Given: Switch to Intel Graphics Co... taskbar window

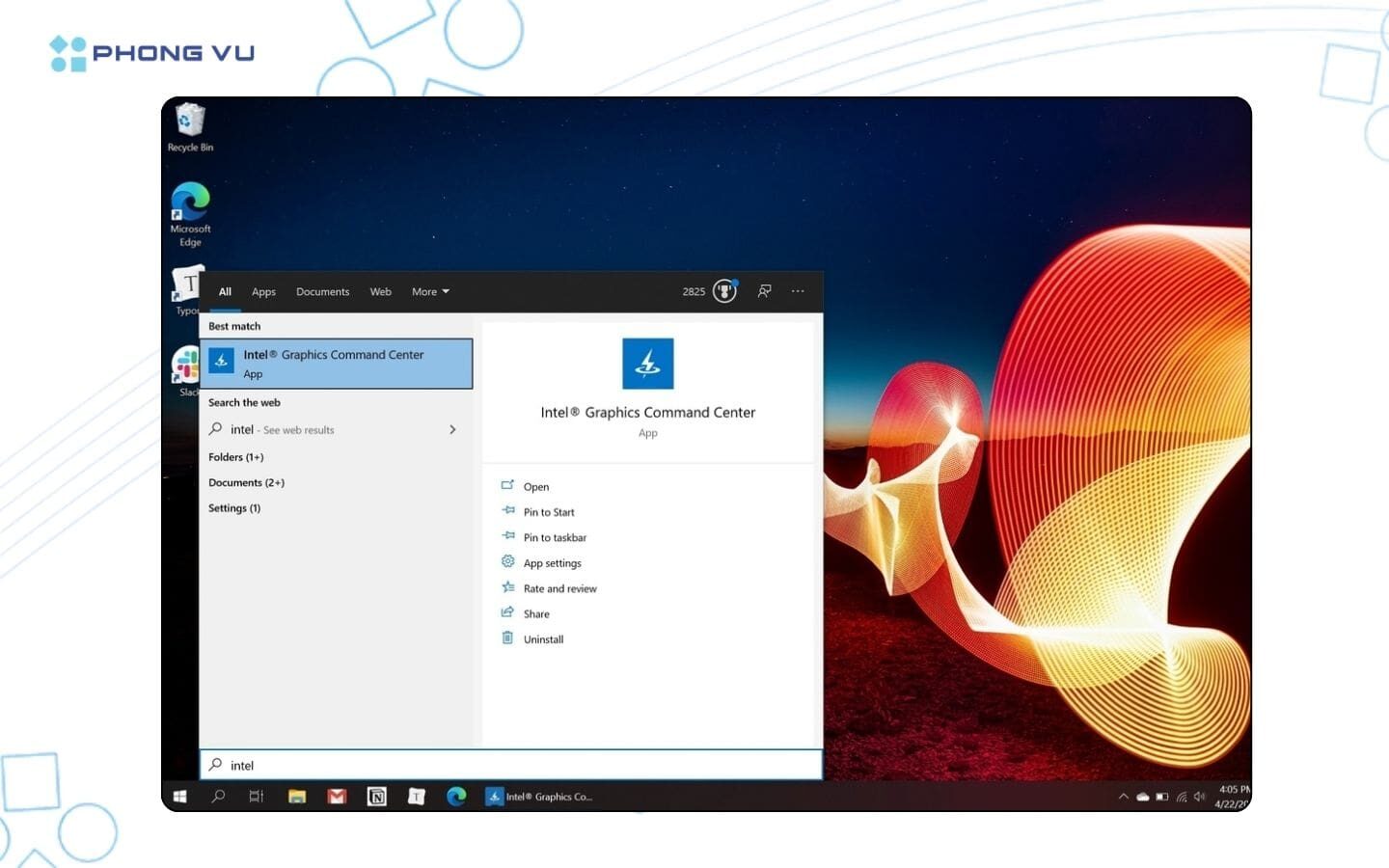Looking at the screenshot, I should (x=540, y=797).
